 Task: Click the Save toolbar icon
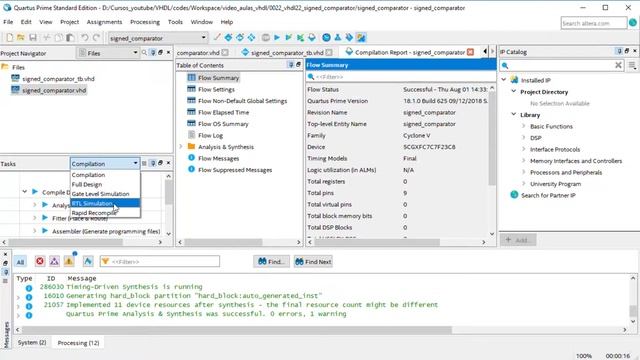[33, 38]
